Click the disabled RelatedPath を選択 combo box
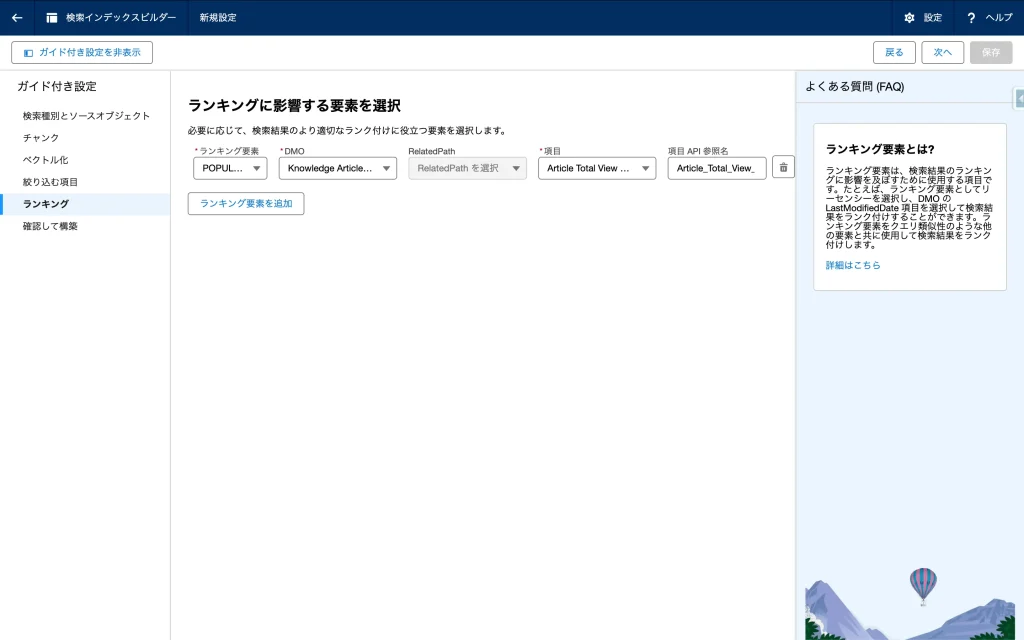Image resolution: width=1024 pixels, height=640 pixels. coord(467,168)
